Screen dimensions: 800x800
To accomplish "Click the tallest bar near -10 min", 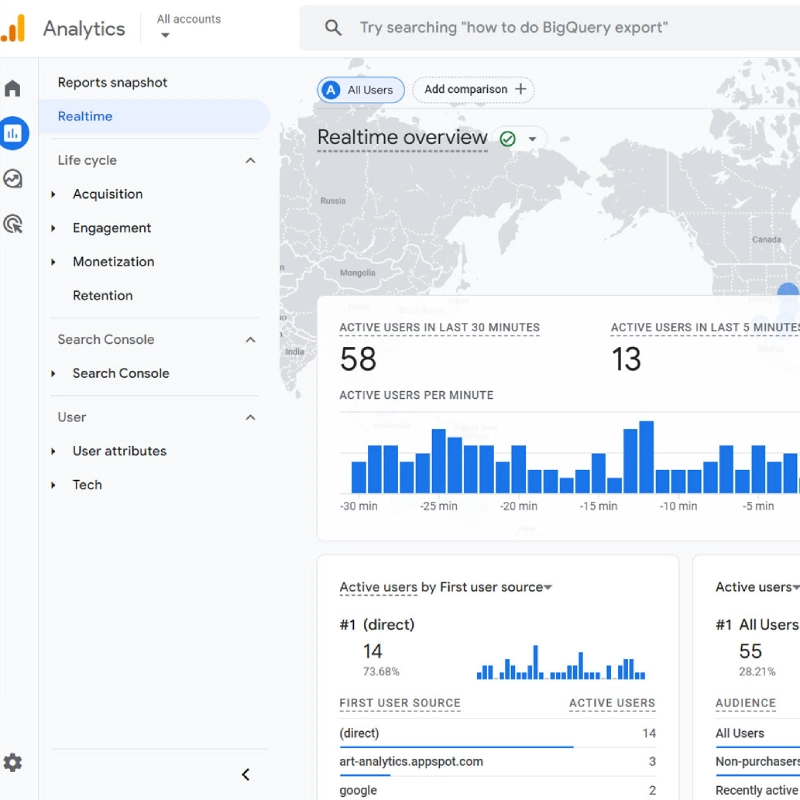I will point(646,457).
